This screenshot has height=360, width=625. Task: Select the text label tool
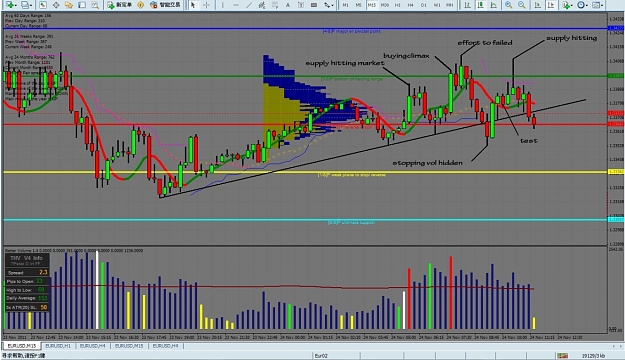coord(301,5)
